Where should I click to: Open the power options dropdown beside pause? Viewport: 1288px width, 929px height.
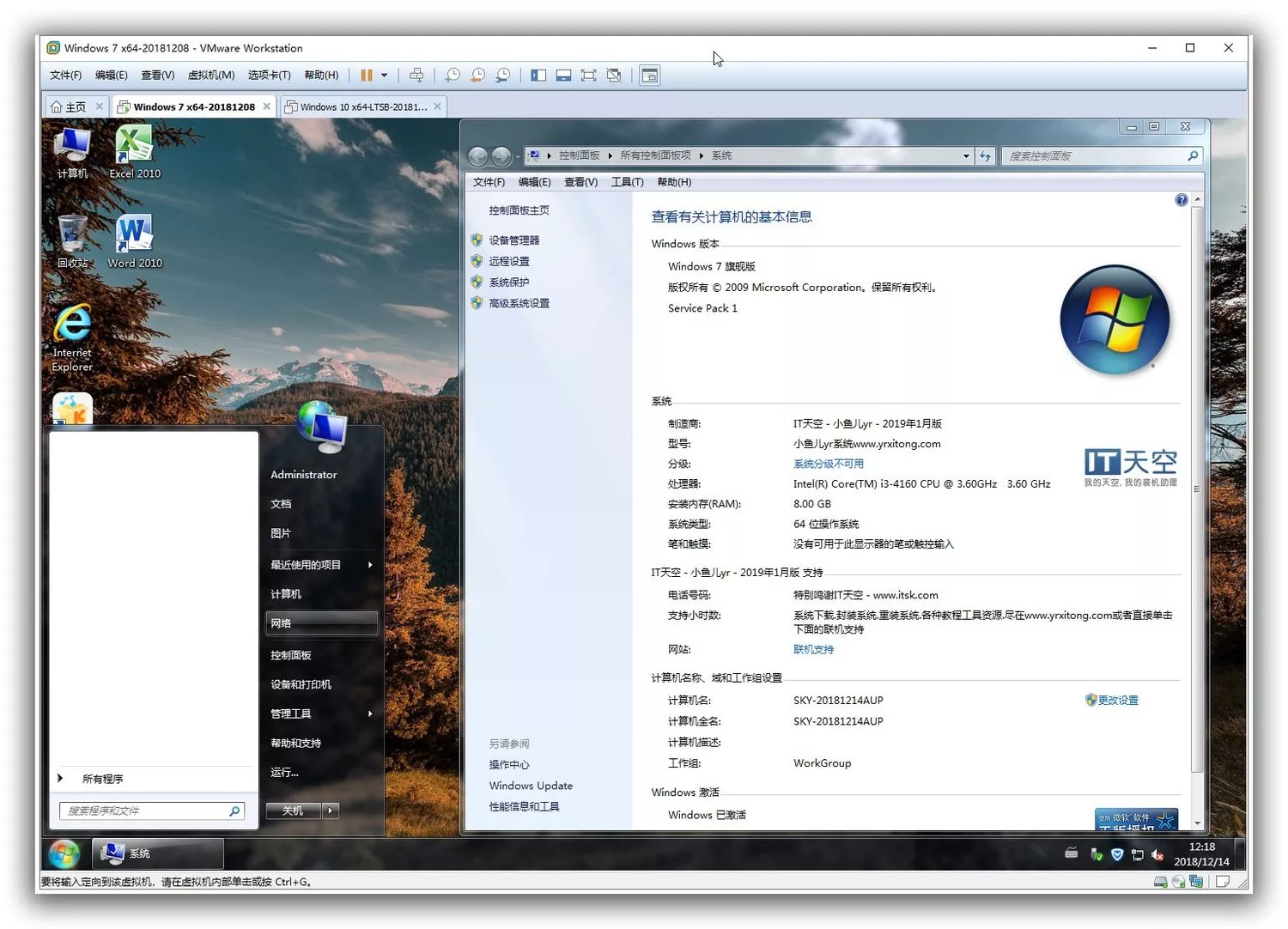(384, 76)
